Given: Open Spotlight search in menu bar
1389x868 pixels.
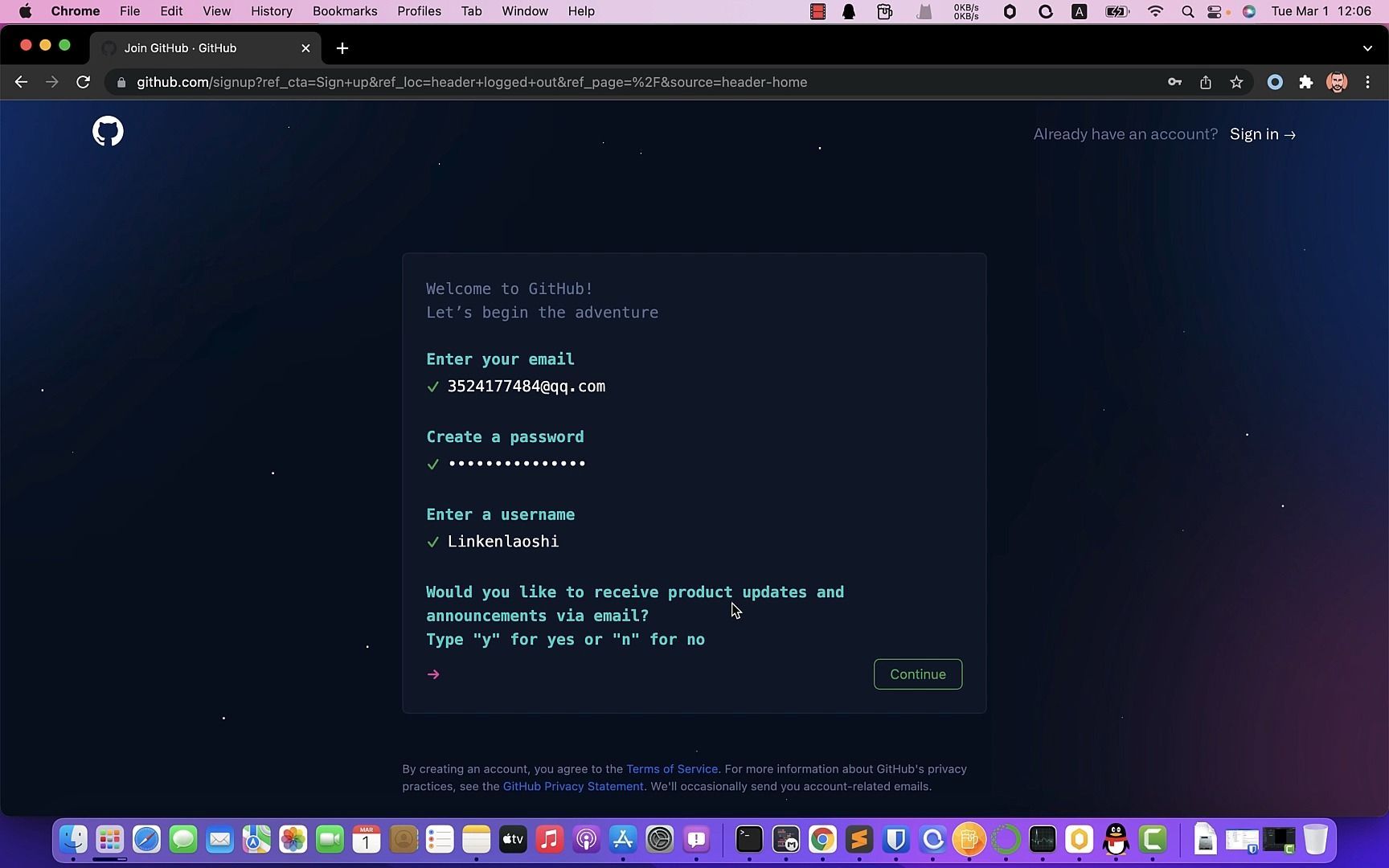Looking at the screenshot, I should [x=1187, y=11].
